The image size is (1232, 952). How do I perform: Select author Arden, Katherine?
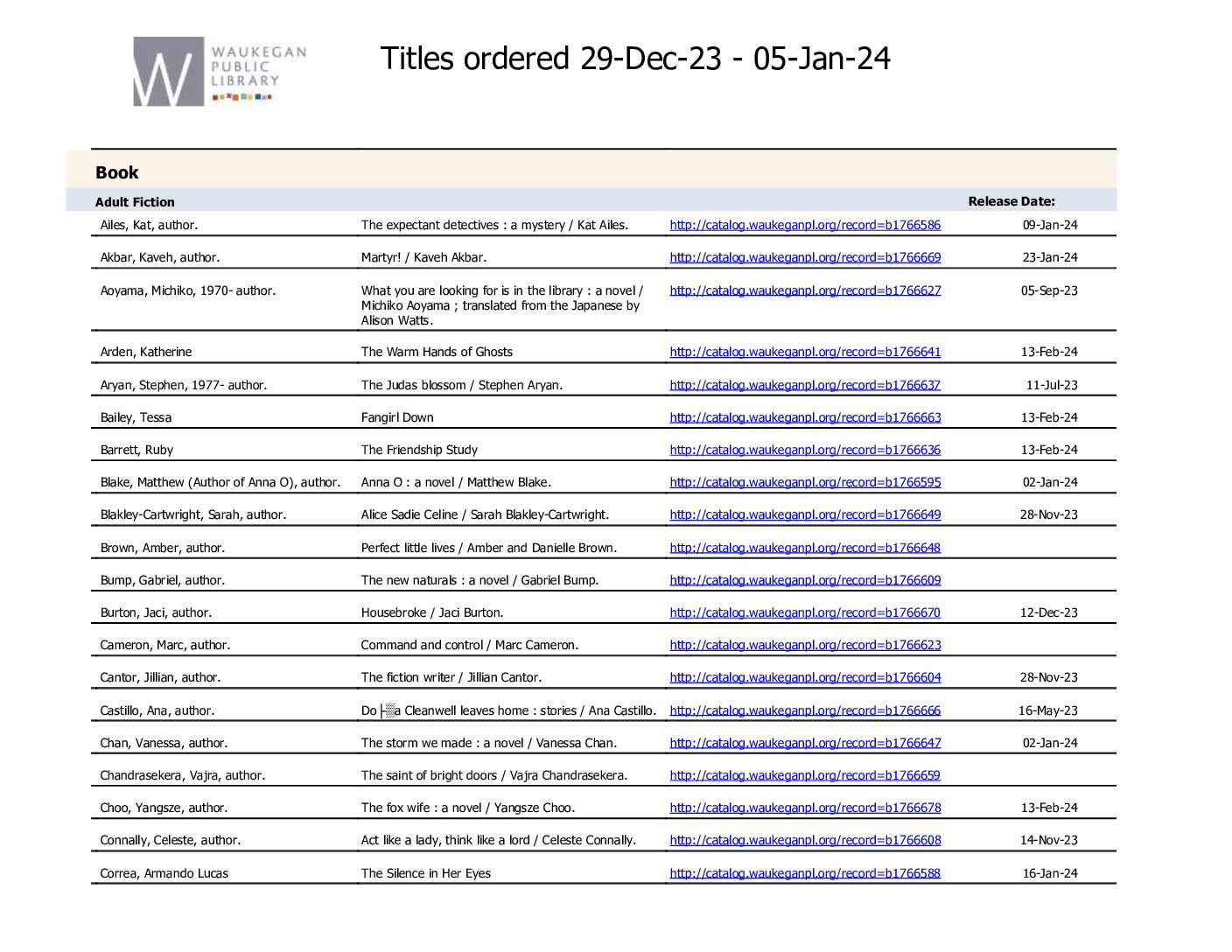[x=146, y=352]
